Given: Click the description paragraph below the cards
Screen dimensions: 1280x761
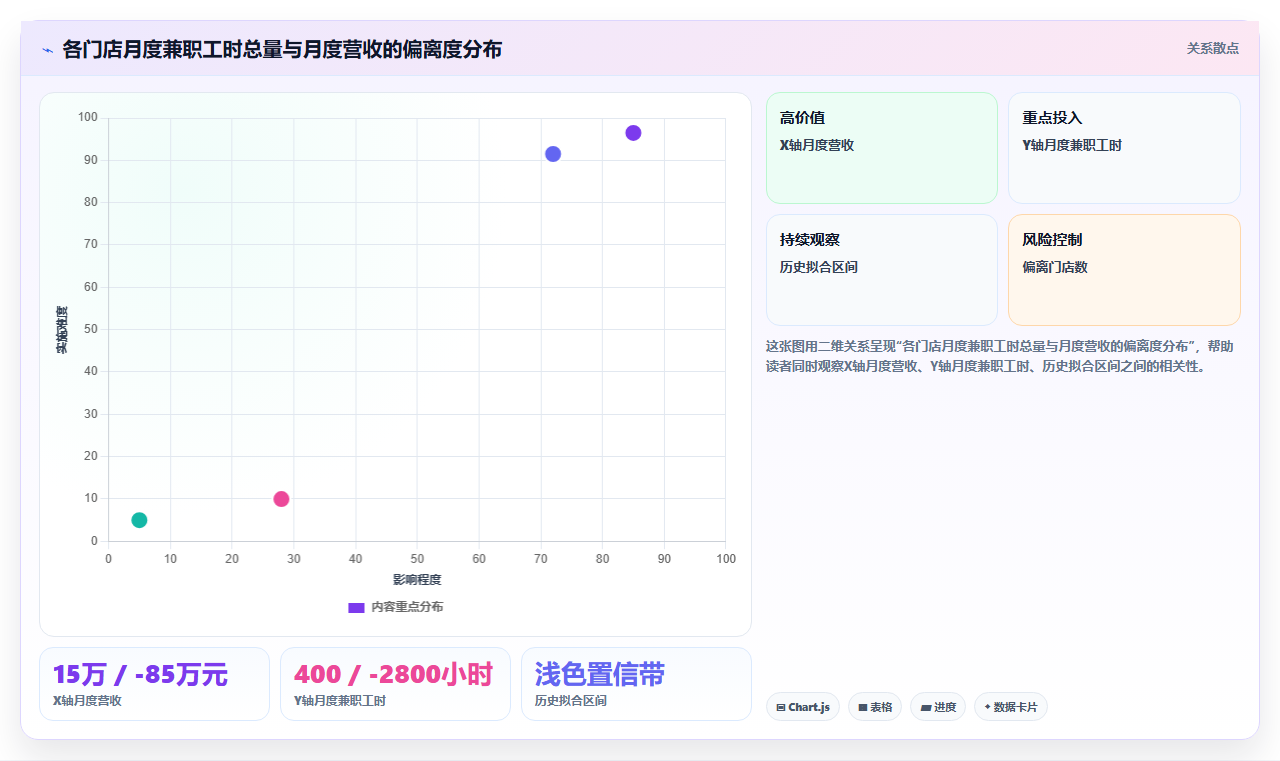Looking at the screenshot, I should (1000, 356).
